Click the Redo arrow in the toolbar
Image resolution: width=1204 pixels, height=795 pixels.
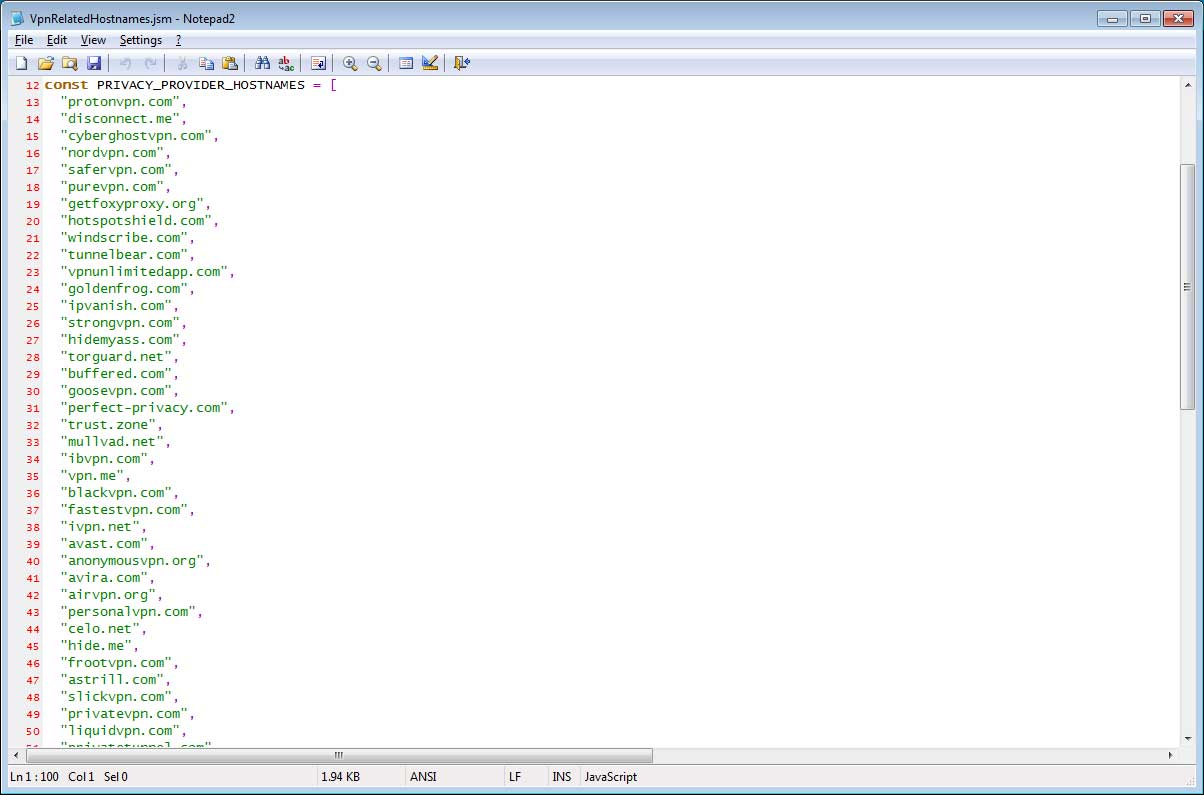(x=149, y=63)
